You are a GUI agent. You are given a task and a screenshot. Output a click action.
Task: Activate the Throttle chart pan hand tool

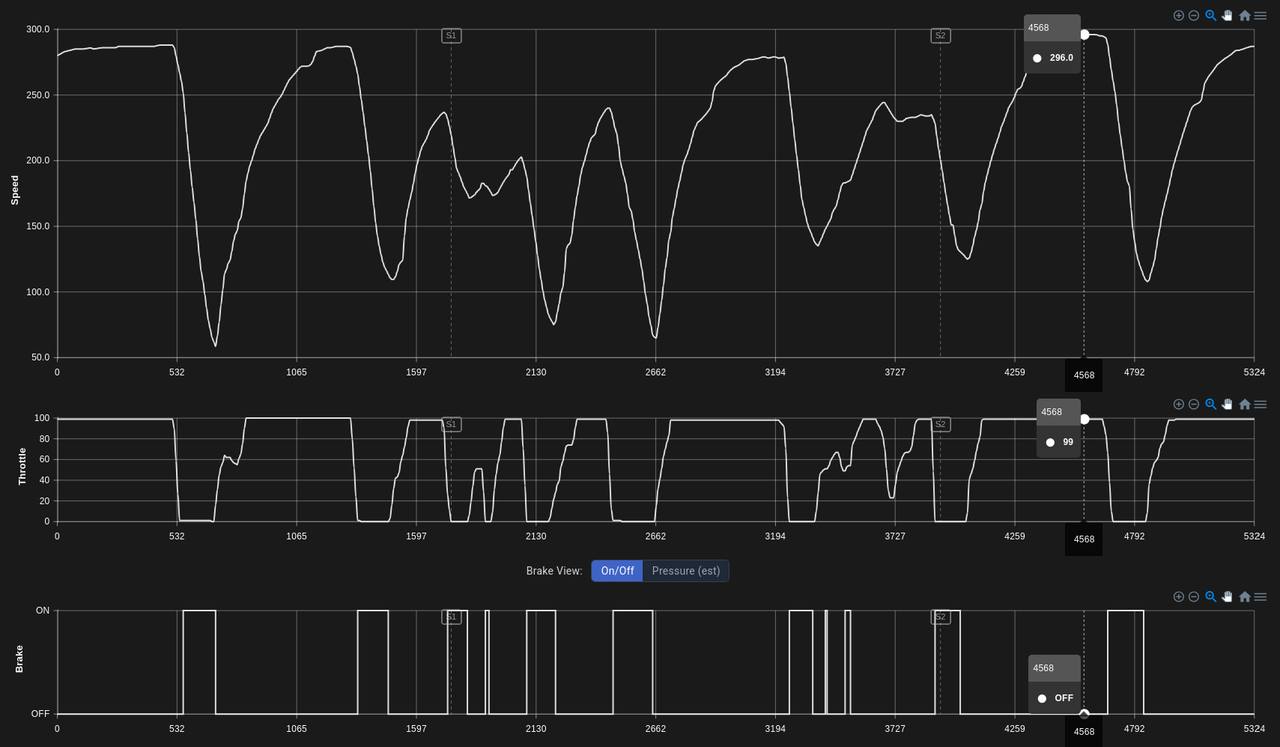(x=1227, y=404)
